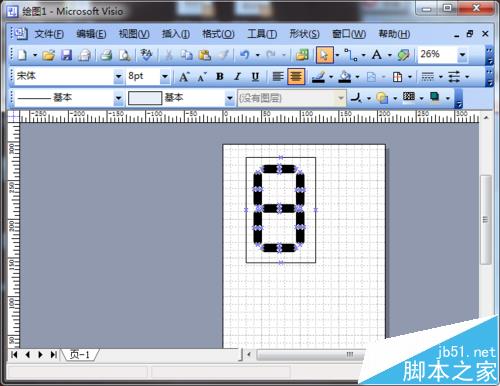Open the 格式(O) menu
The width and height of the screenshot is (500, 386).
(x=218, y=34)
